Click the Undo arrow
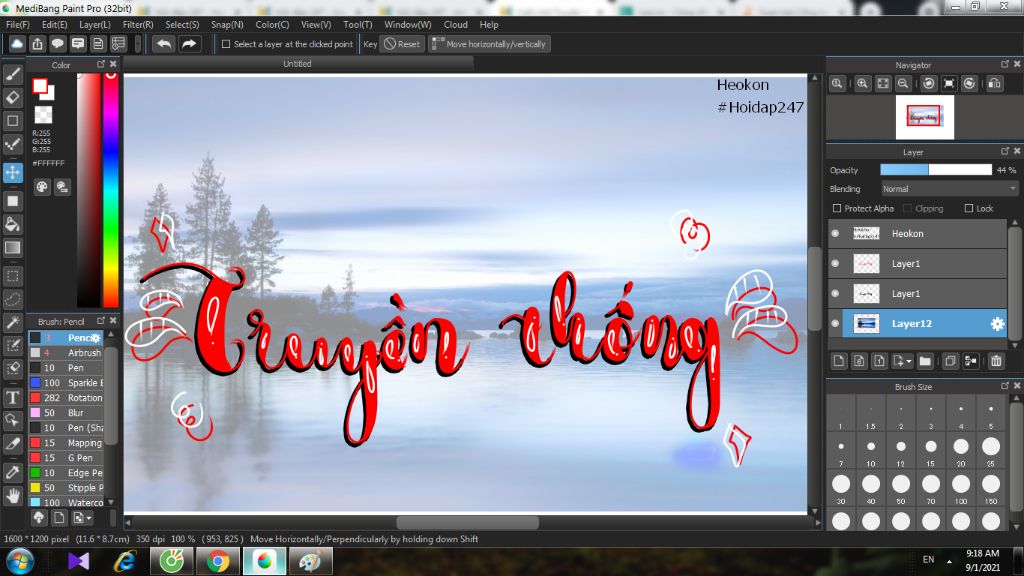This screenshot has width=1024, height=576. [x=164, y=44]
